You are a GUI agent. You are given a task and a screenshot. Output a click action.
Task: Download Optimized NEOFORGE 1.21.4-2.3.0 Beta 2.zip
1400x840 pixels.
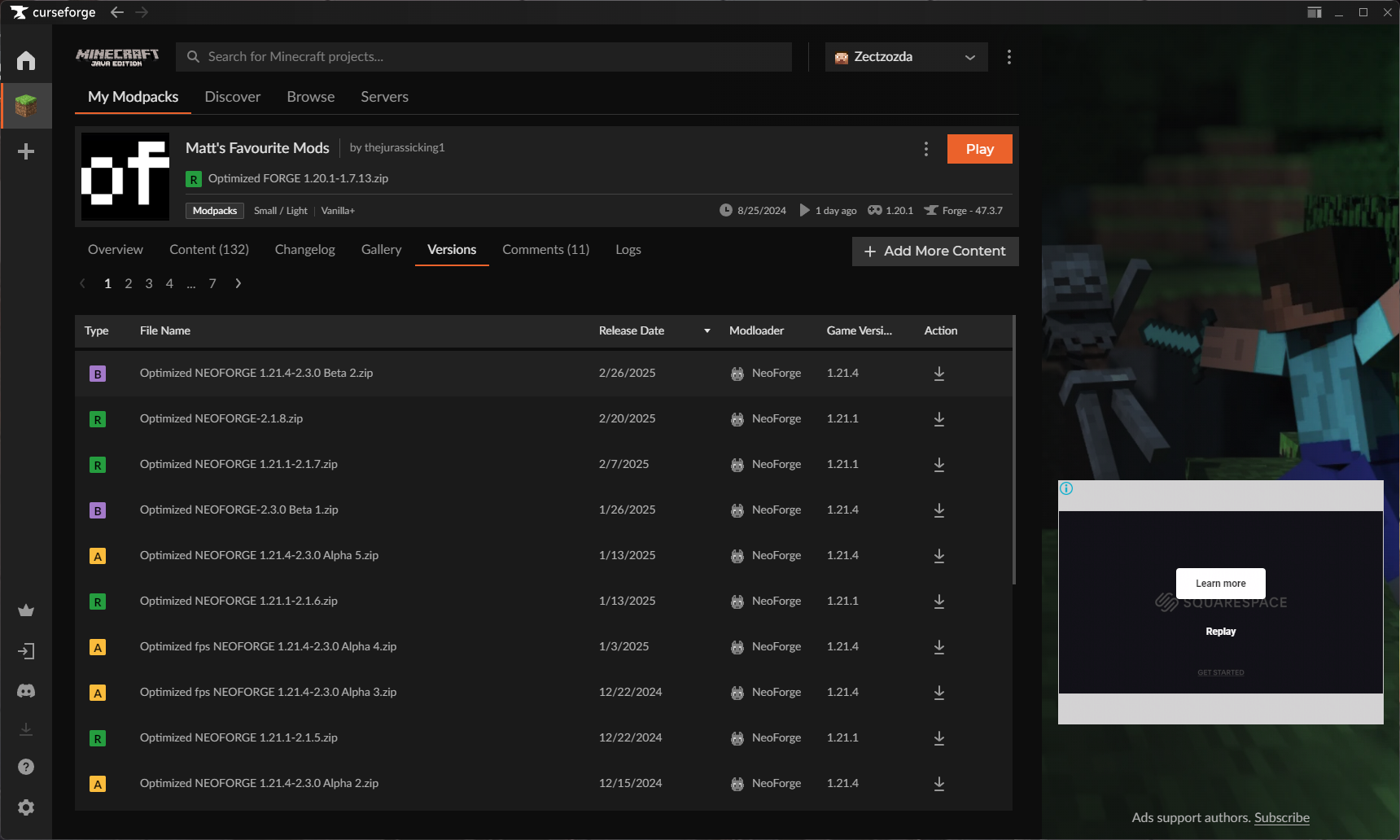click(x=938, y=374)
